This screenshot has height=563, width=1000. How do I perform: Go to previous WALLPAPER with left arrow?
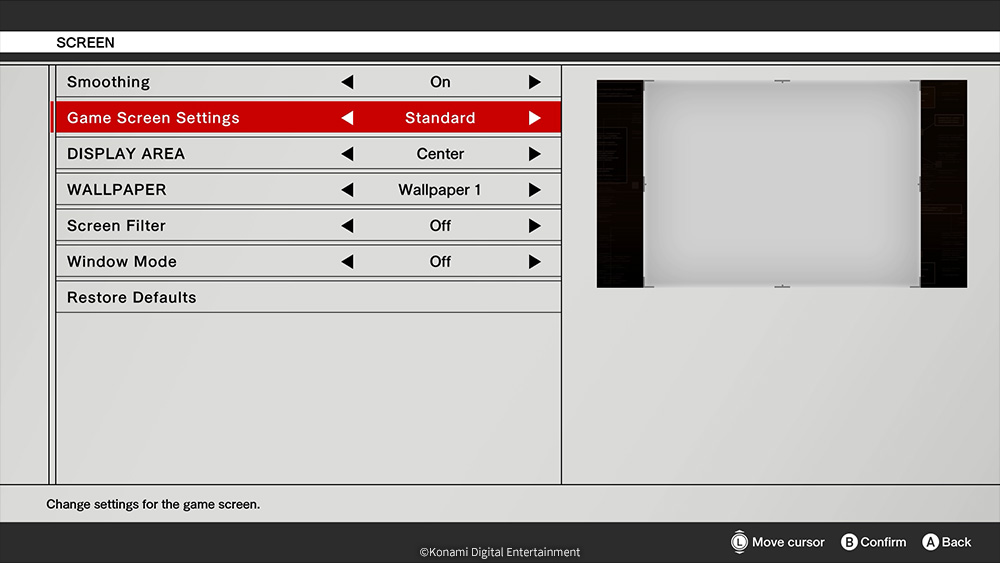pyautogui.click(x=347, y=190)
